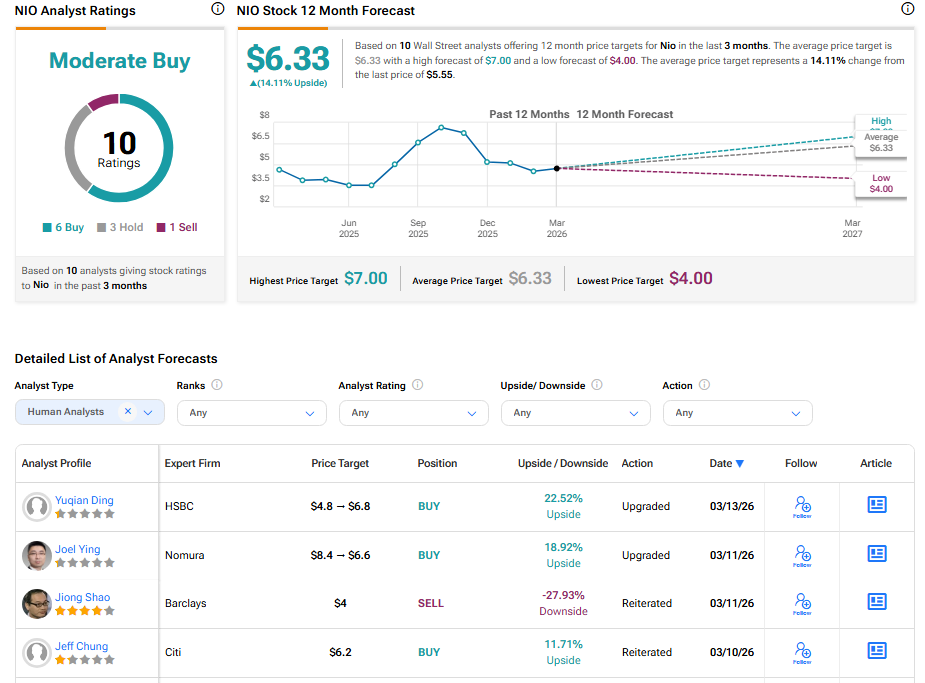Click the Mar 2026 point on forecast chart

[557, 168]
